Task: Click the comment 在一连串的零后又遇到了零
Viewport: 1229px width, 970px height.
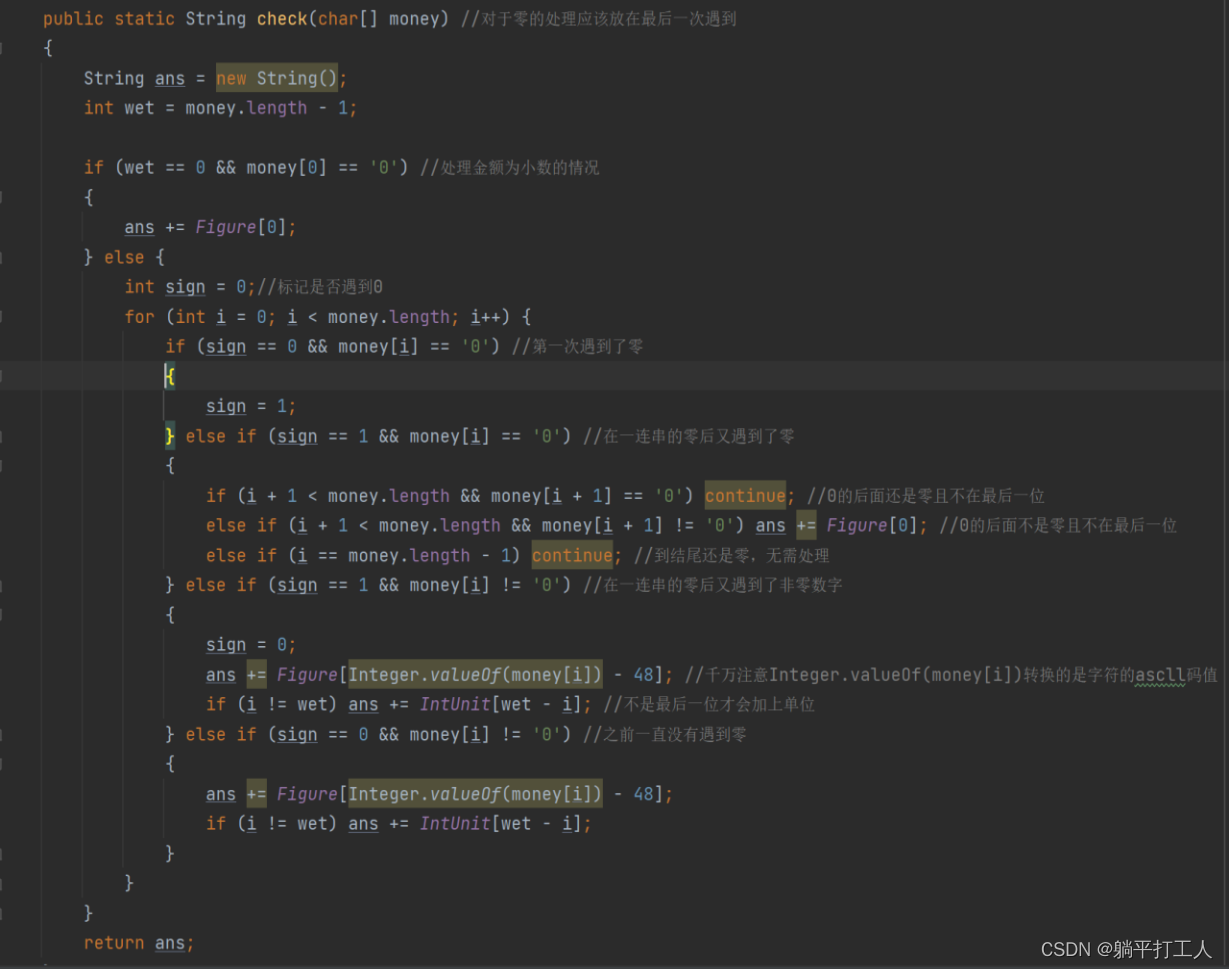Action: coord(689,436)
